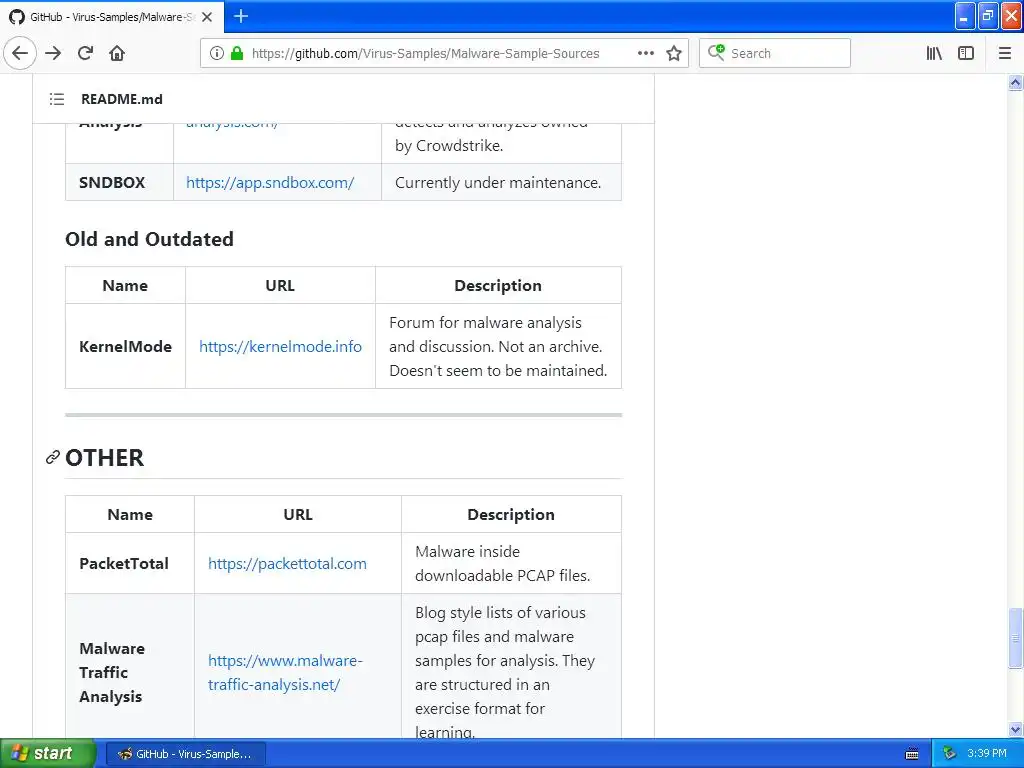The width and height of the screenshot is (1024, 768).
Task: Click the taskbar keyboard tray icon
Action: coord(912,754)
